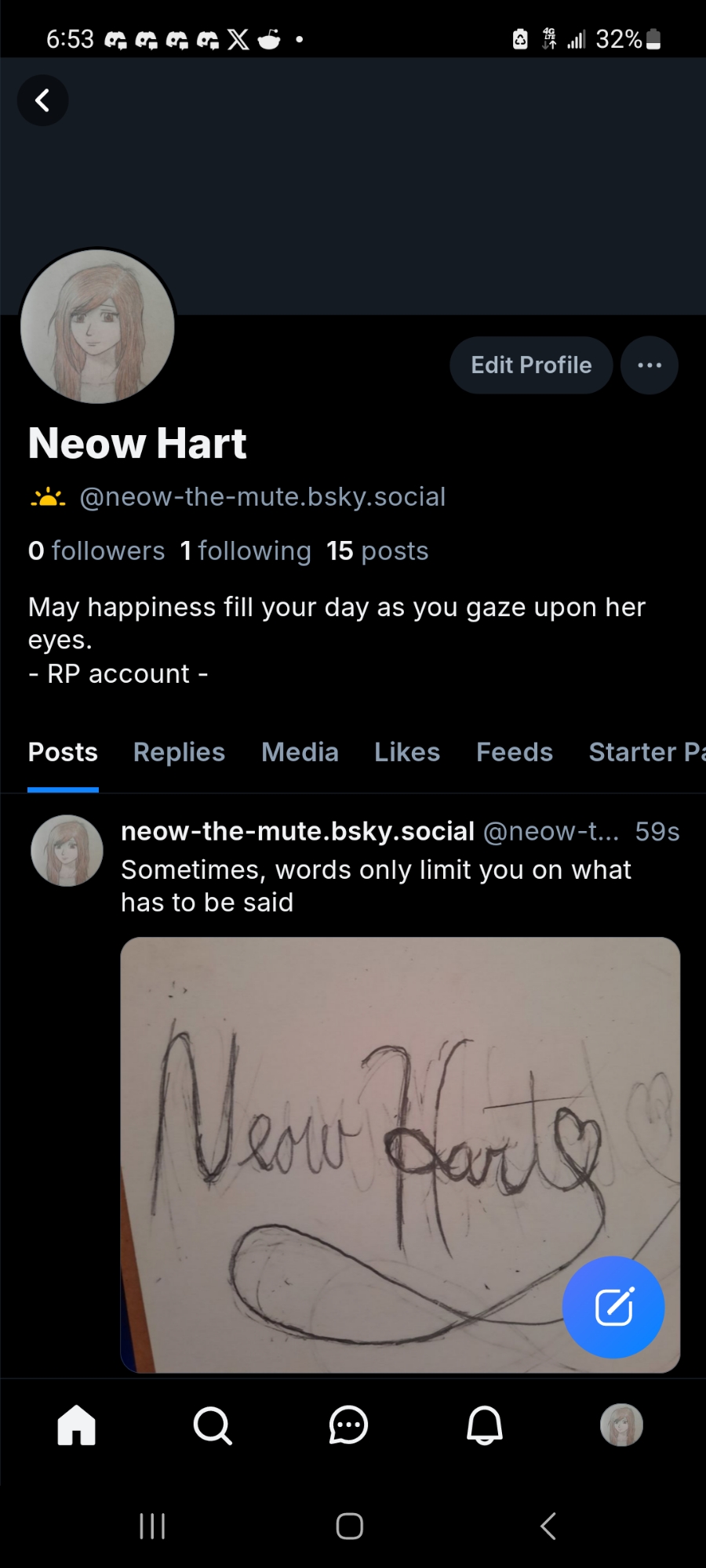706x1568 pixels.
Task: Select the Feeds tab
Action: point(515,753)
